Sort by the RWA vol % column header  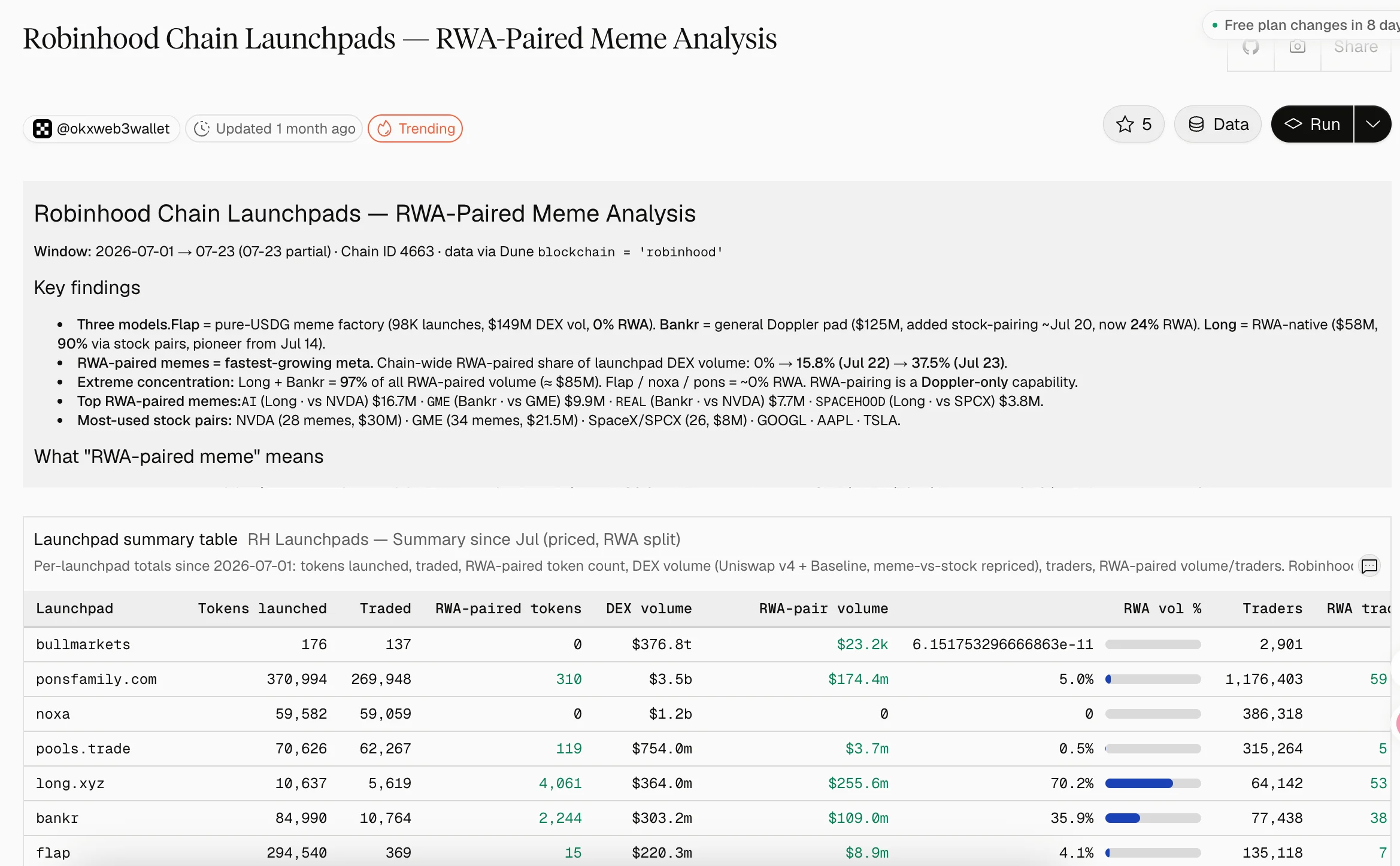coord(1162,608)
